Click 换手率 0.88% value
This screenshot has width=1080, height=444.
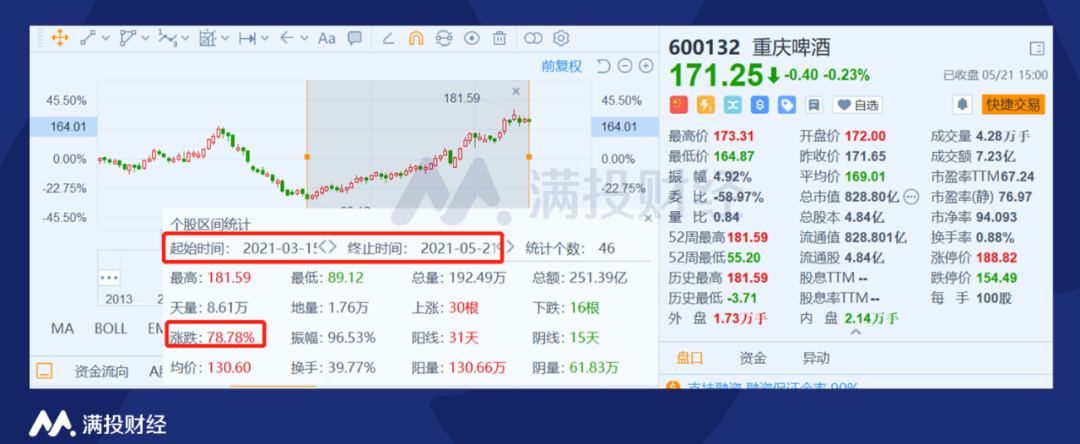(x=994, y=237)
